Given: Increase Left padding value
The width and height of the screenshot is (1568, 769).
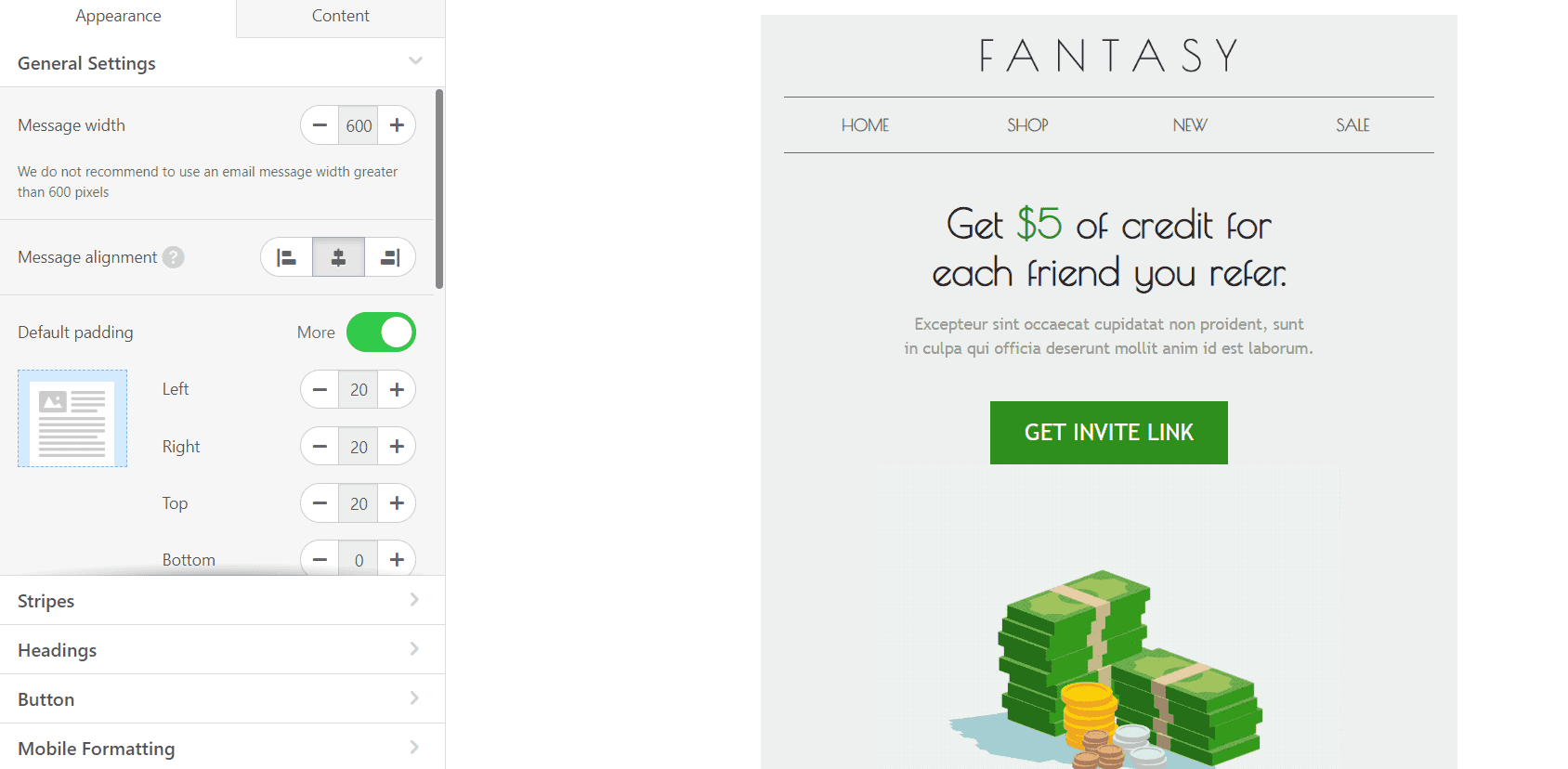Looking at the screenshot, I should [397, 390].
